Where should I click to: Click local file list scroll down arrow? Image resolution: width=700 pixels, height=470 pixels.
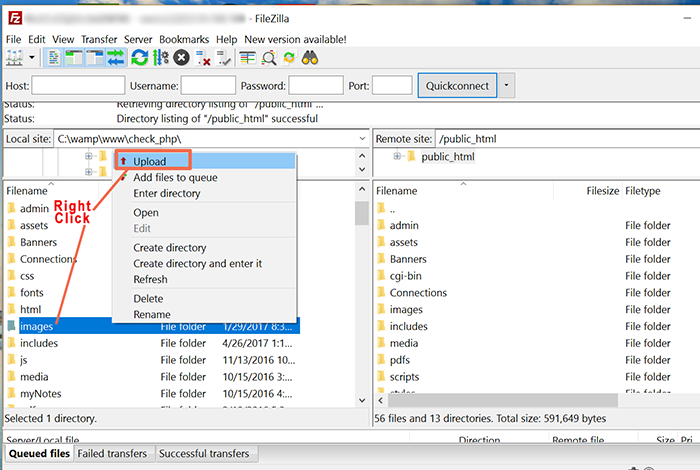362,400
